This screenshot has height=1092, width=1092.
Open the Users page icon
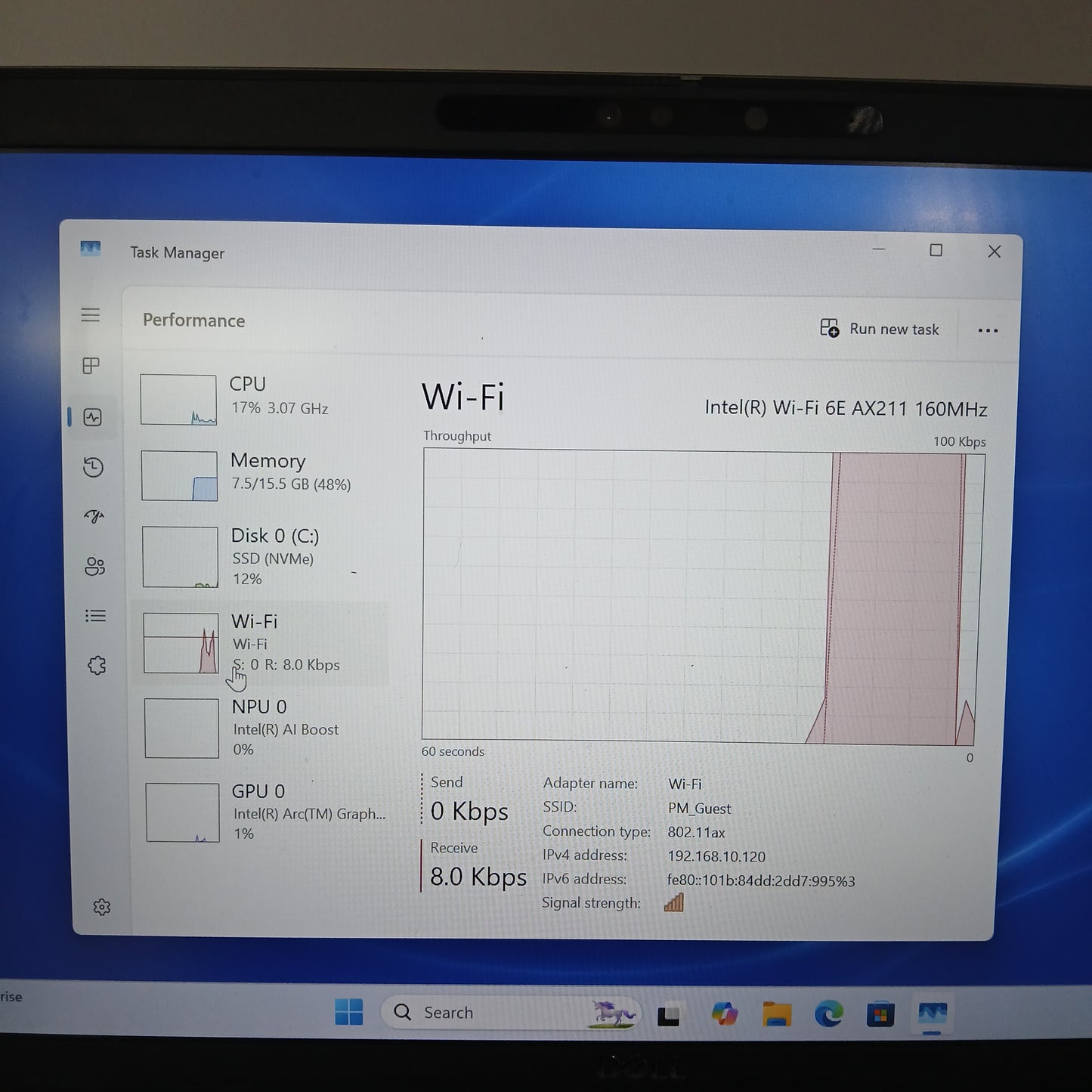click(94, 567)
